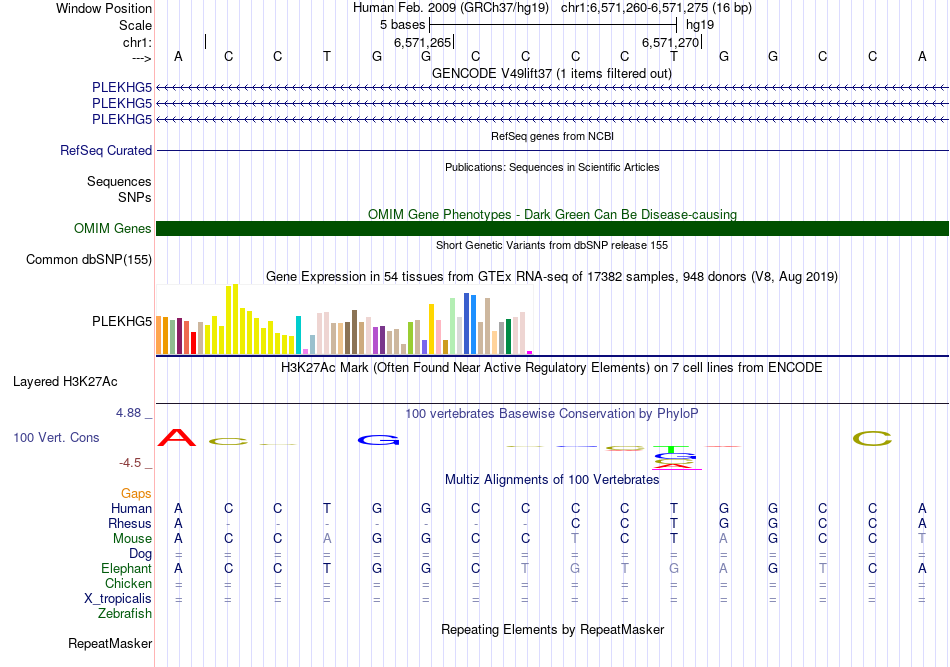Click the Human Feb. 2009 (GRCh37/hg19) assembly title

[451, 8]
